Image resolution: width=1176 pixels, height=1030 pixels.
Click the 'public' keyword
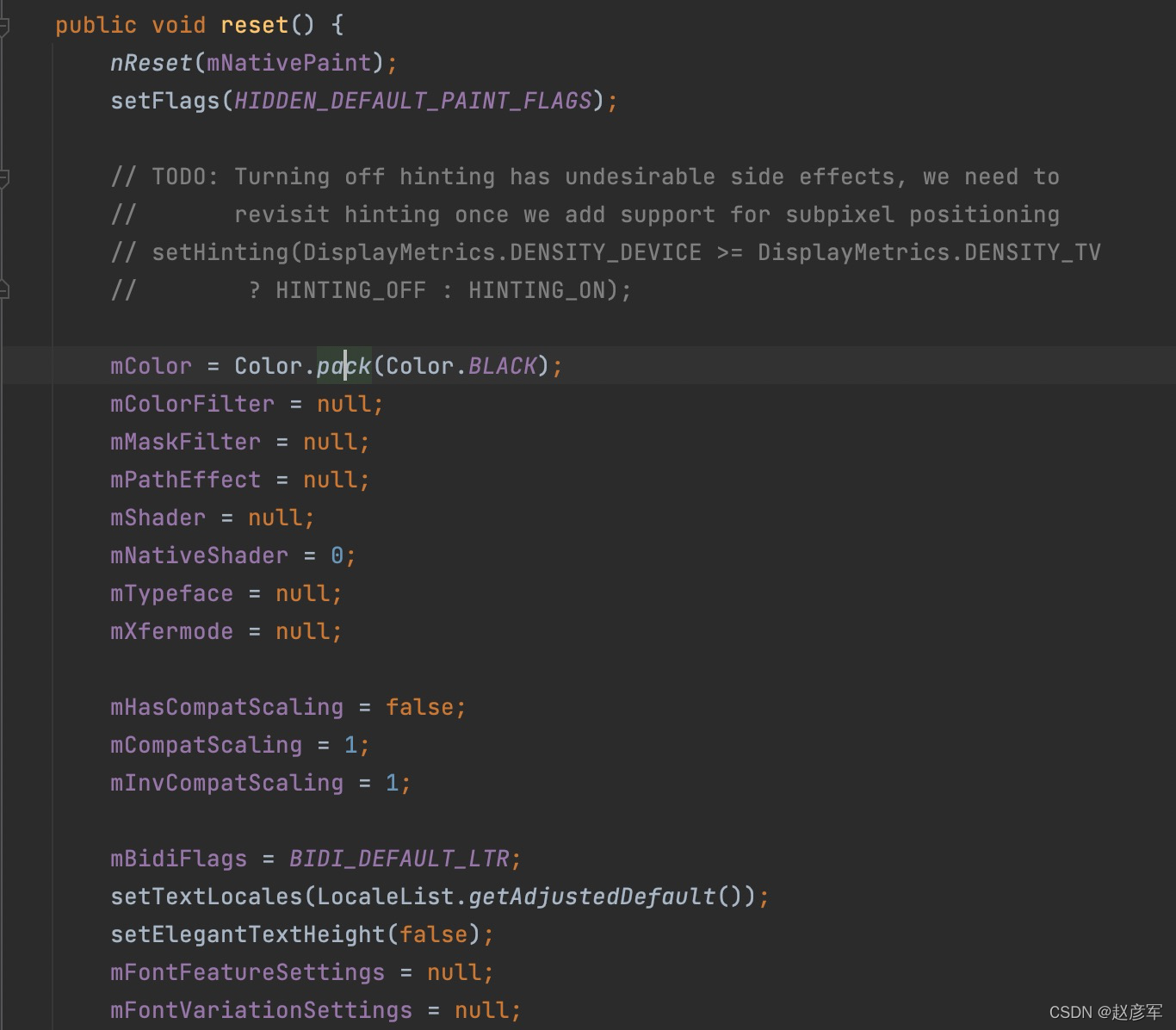pyautogui.click(x=96, y=25)
